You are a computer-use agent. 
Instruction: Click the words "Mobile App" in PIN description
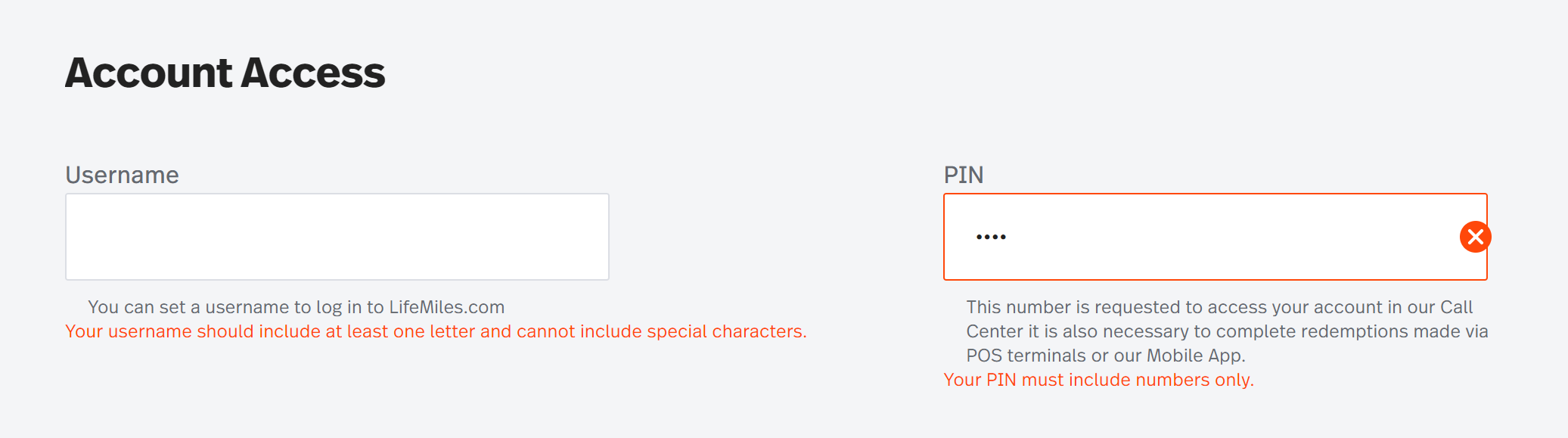(1196, 356)
